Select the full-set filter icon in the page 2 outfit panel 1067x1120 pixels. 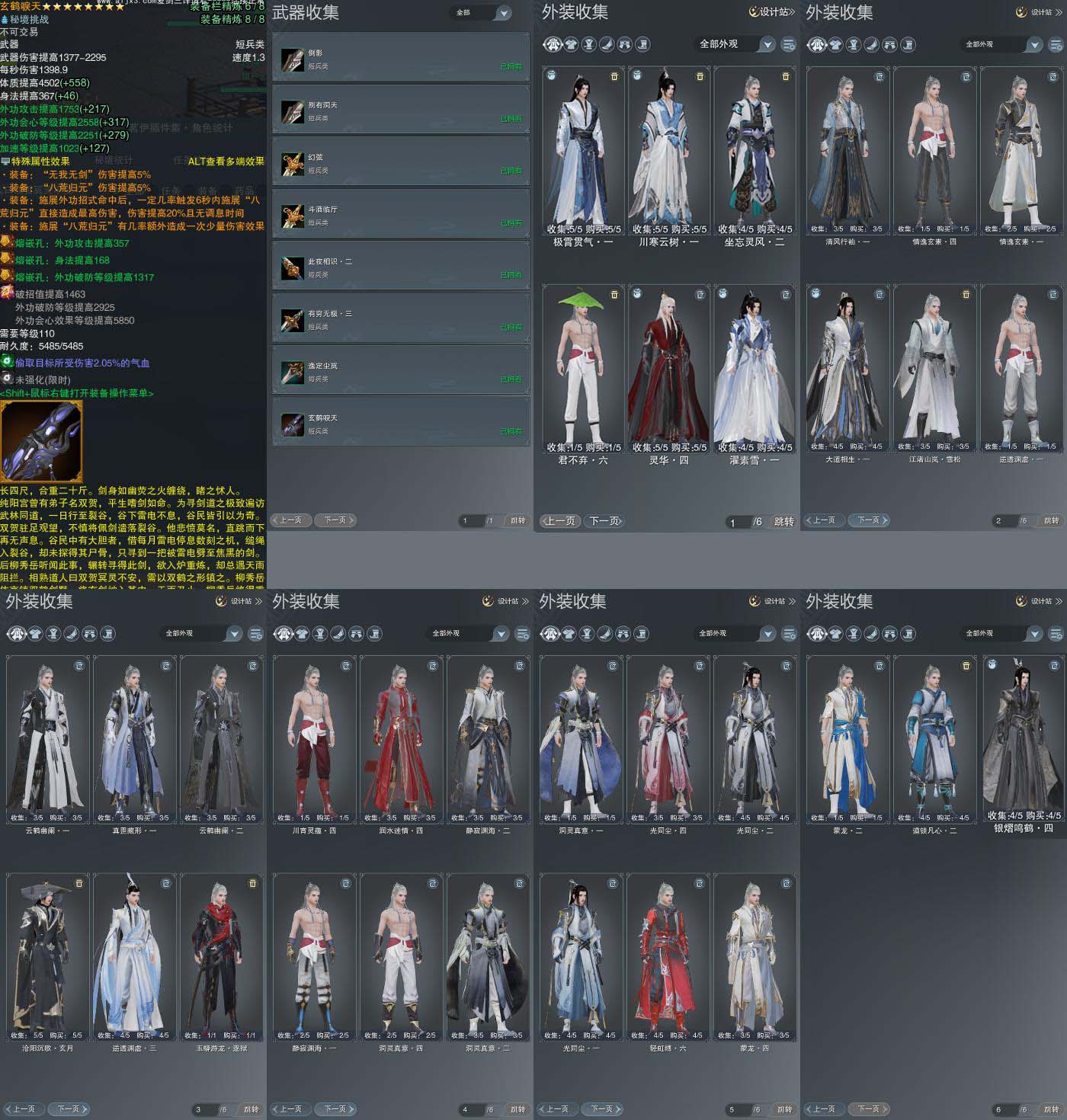click(x=817, y=45)
